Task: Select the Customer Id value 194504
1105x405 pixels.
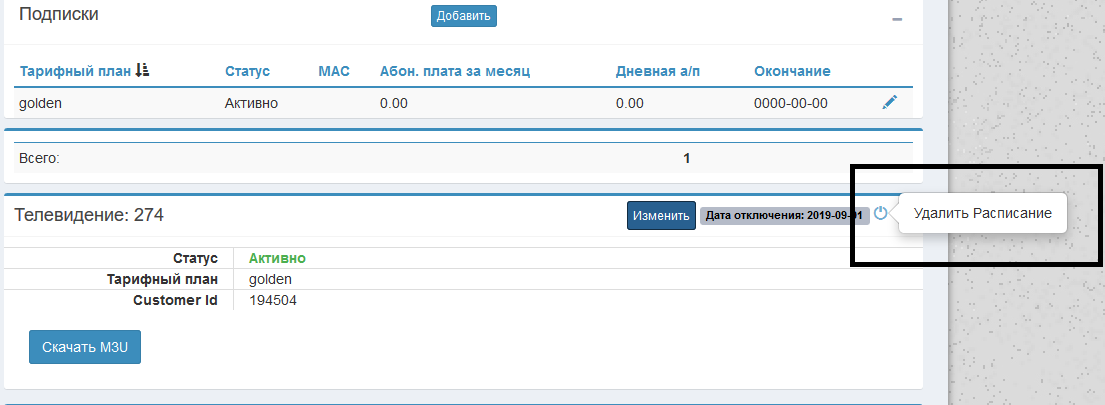Action: click(x=272, y=300)
